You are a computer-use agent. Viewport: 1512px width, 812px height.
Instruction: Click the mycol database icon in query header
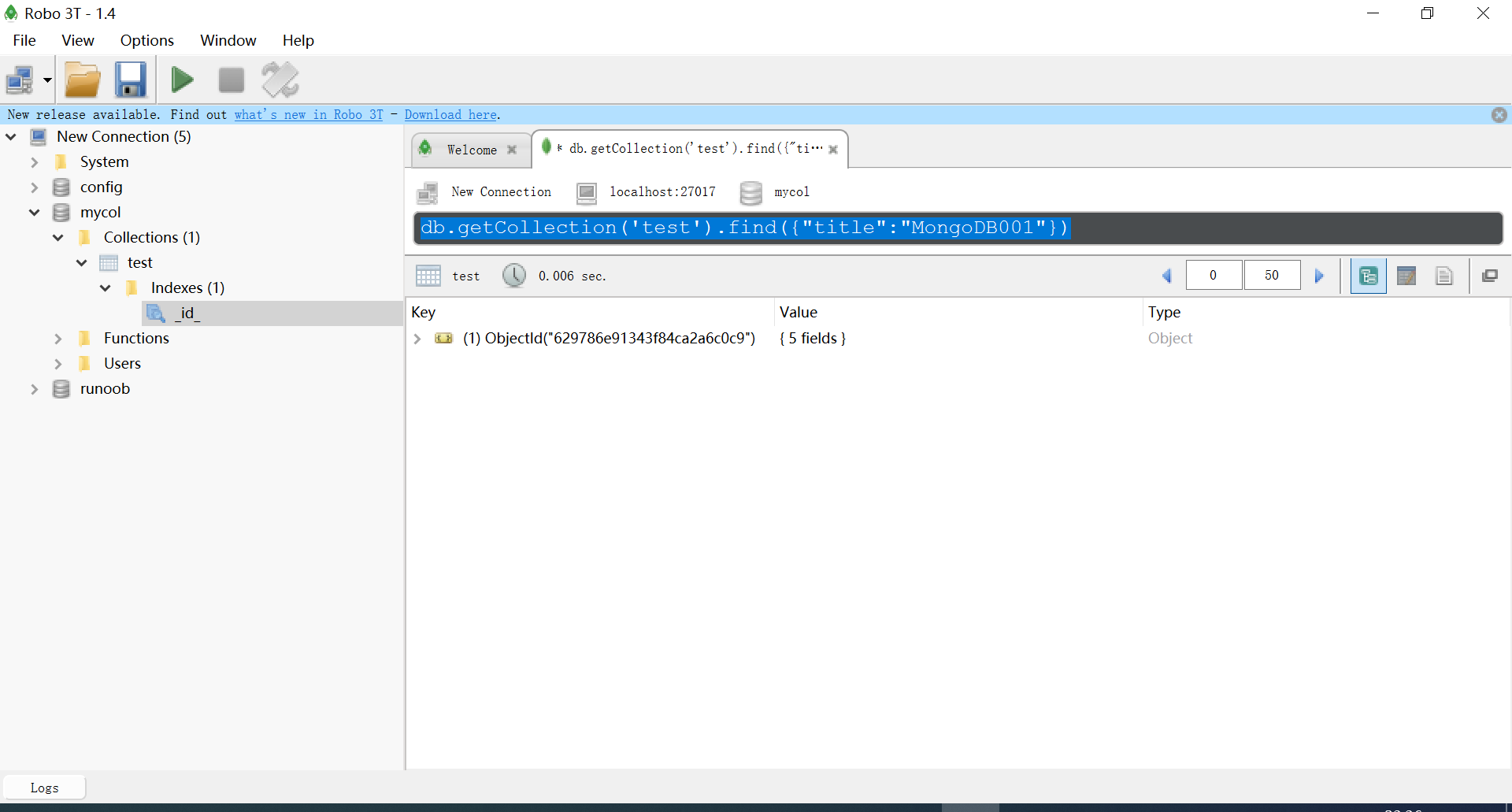pos(751,192)
